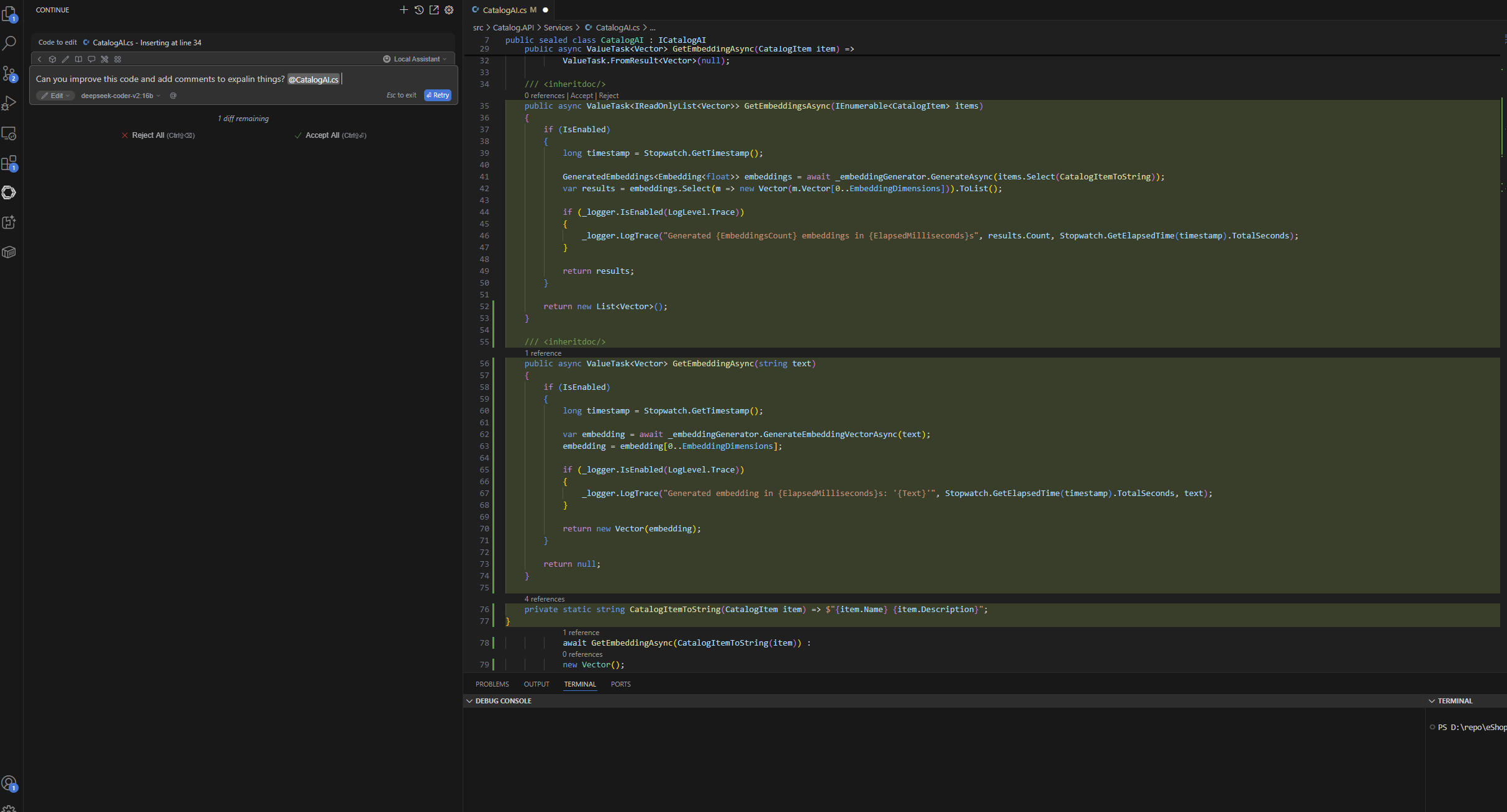Image resolution: width=1507 pixels, height=812 pixels.
Task: Switch to the PROBLEMS tab
Action: coord(492,684)
